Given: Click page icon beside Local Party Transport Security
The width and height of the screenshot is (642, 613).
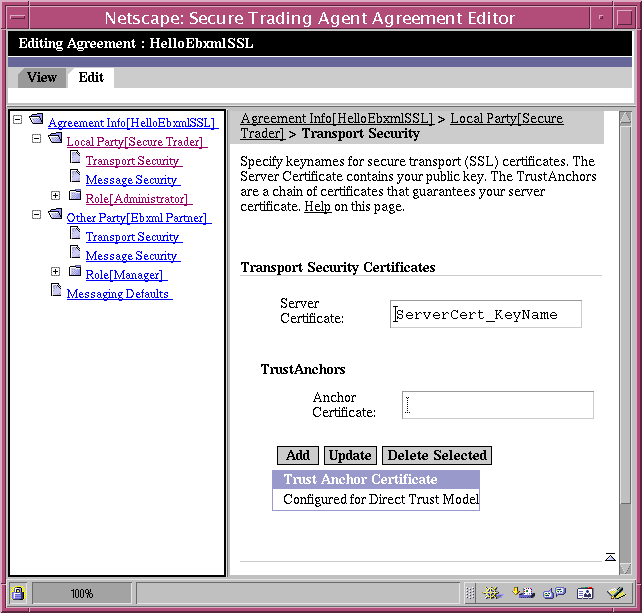Looking at the screenshot, I should point(75,156).
